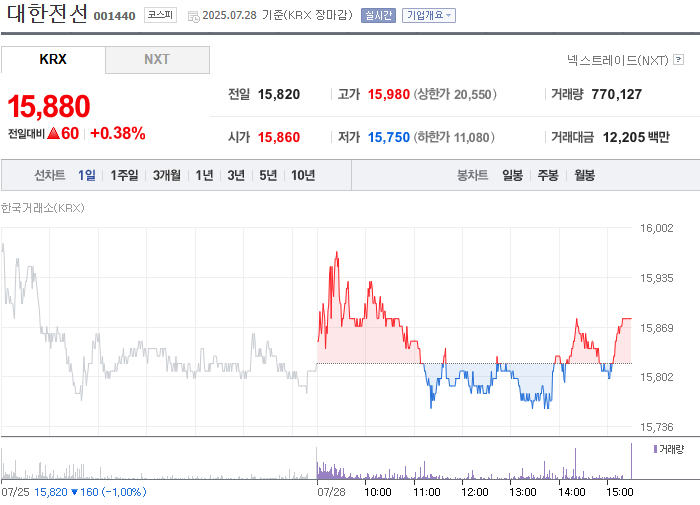Click the tall closing volume bar at 15:30
Image resolution: width=700 pixels, height=505 pixels.
coord(631,461)
